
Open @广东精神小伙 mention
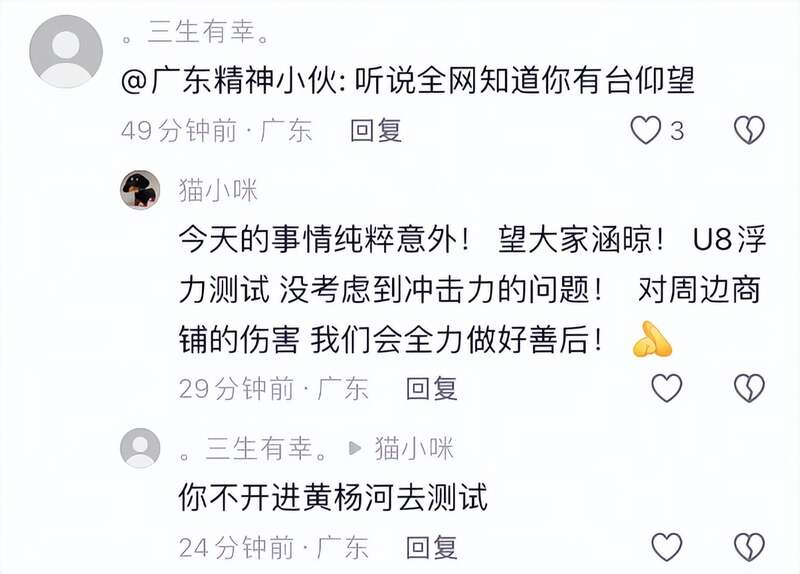point(230,81)
